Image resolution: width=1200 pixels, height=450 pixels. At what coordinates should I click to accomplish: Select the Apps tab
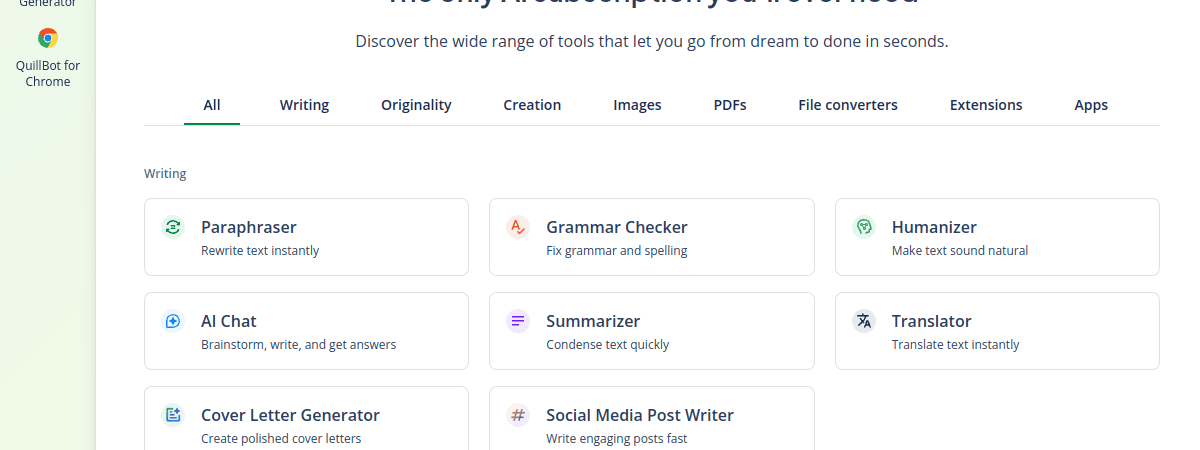pos(1091,105)
